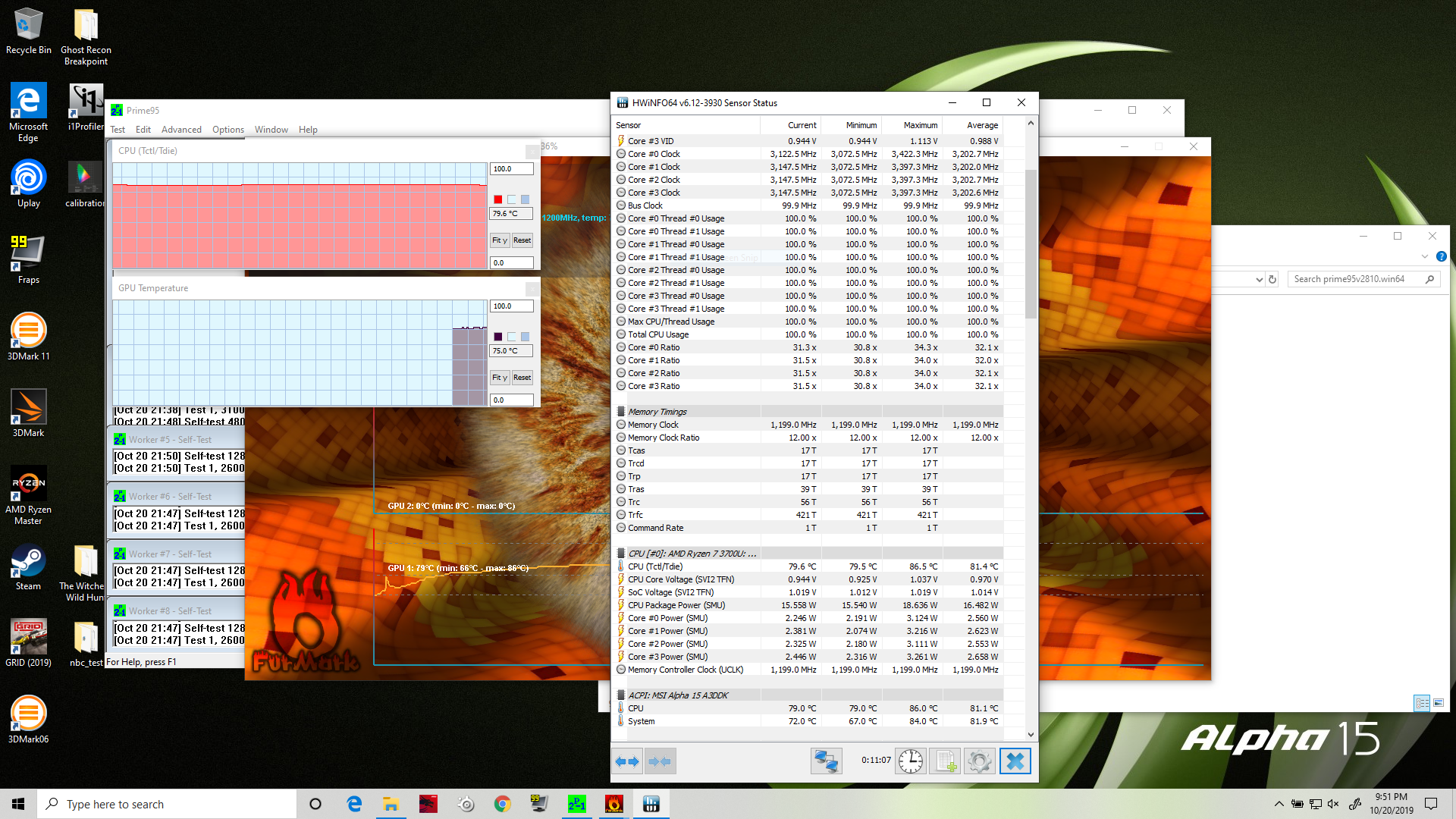Image resolution: width=1456 pixels, height=819 pixels.
Task: Start logging with the sheet-plus icon
Action: coord(945,761)
